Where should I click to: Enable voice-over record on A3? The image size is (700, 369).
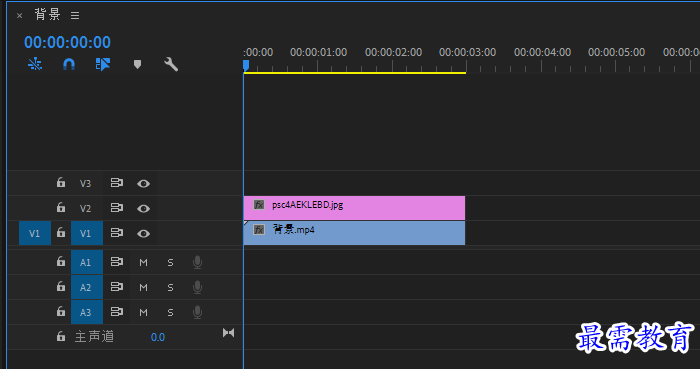click(197, 312)
